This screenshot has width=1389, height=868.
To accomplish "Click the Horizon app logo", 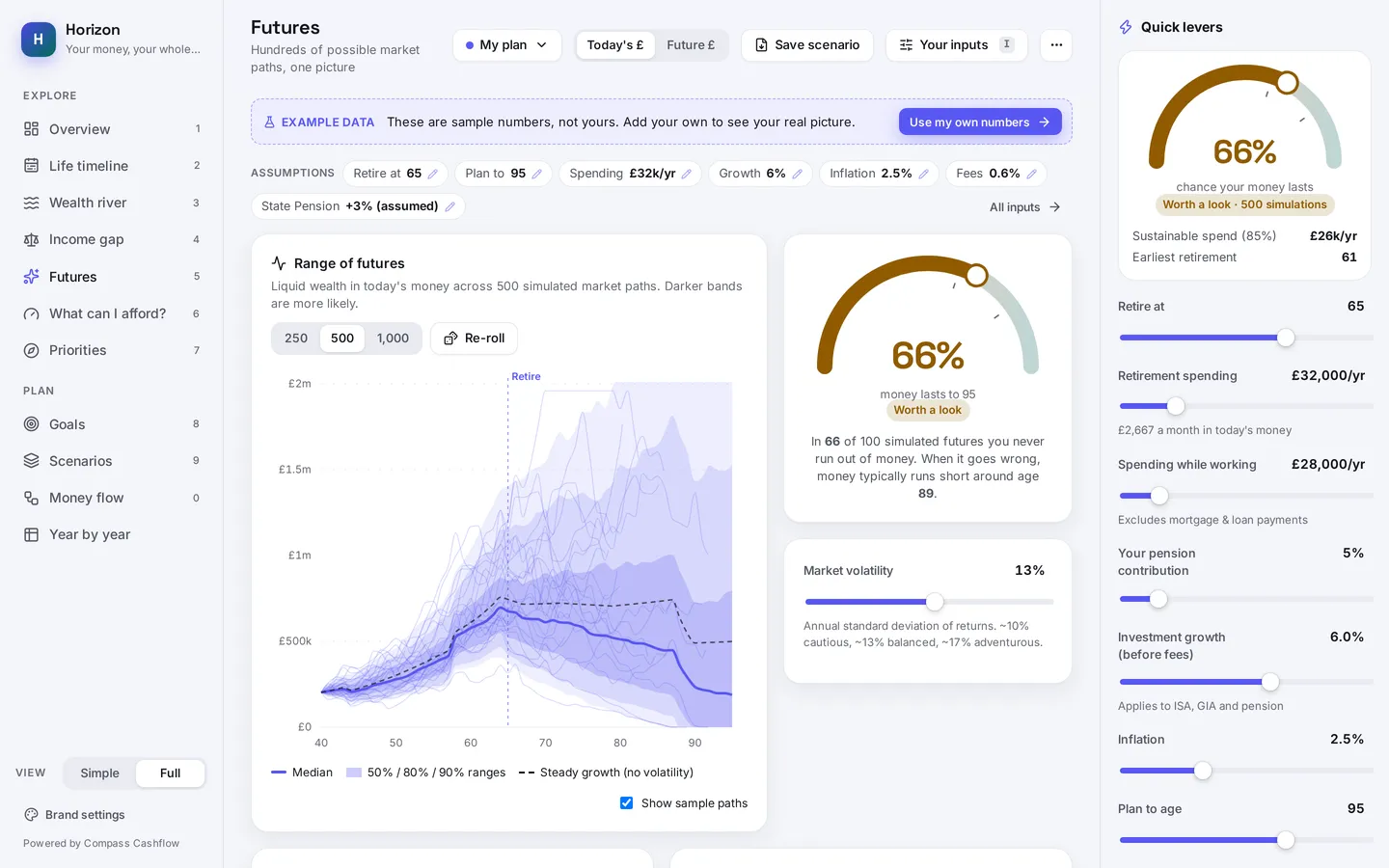I will 39,40.
